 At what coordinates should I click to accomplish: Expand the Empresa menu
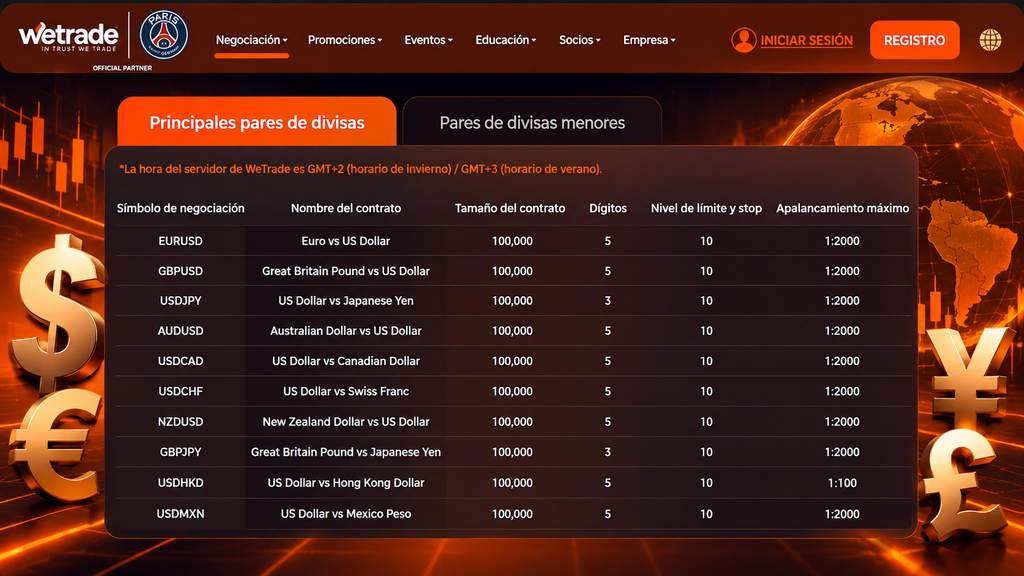649,40
